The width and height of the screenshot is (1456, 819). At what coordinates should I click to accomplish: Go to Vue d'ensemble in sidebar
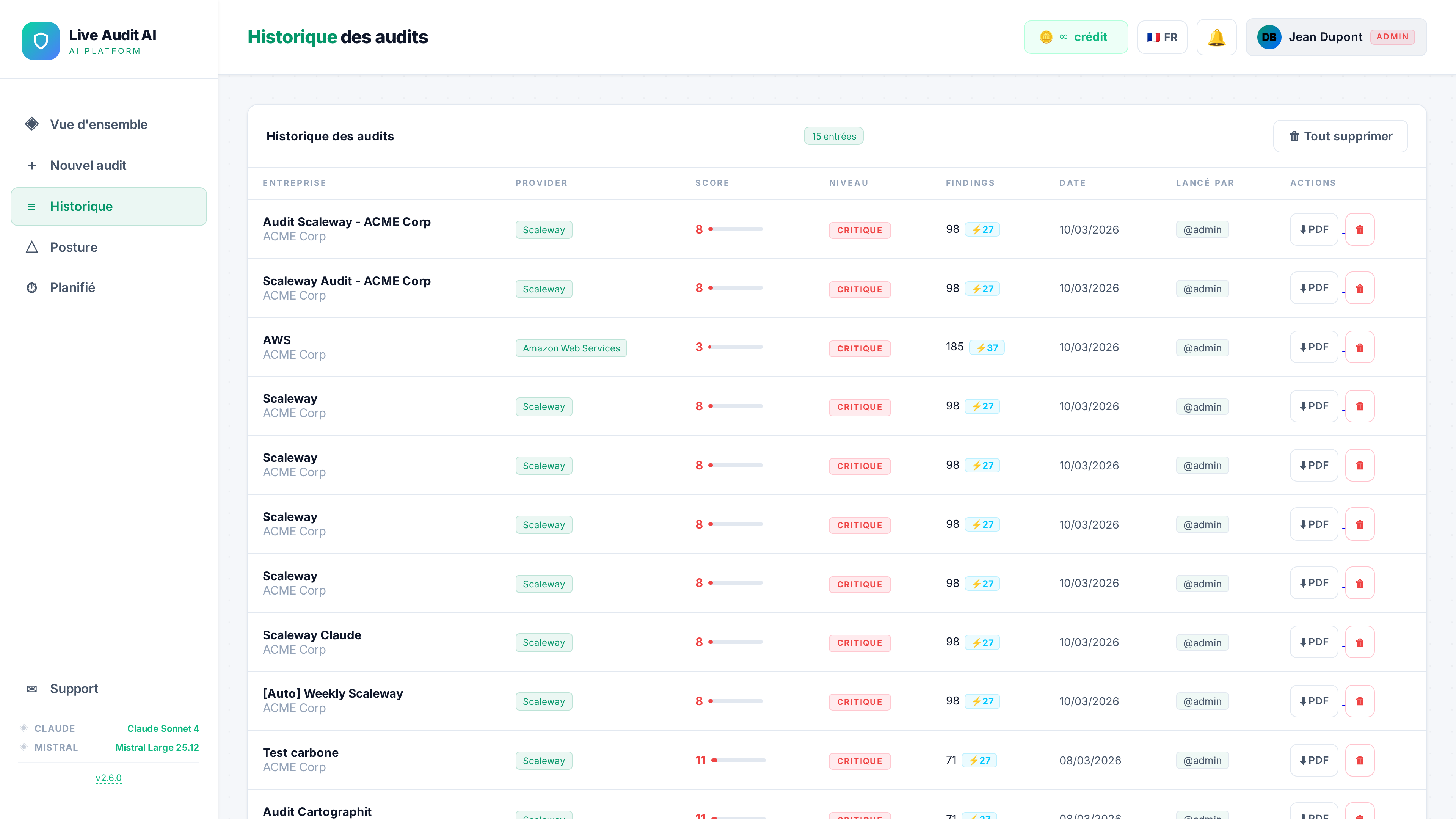tap(98, 124)
